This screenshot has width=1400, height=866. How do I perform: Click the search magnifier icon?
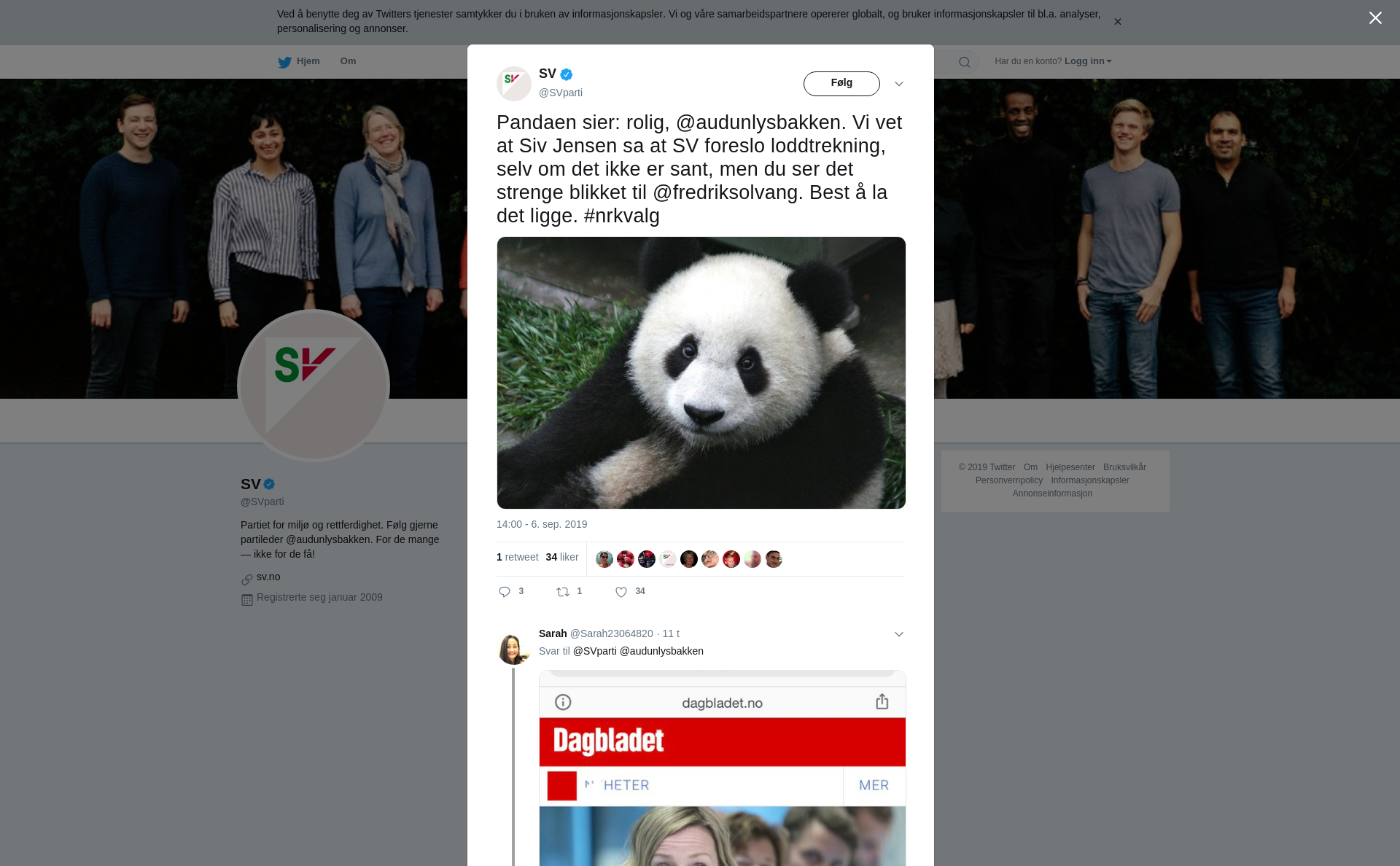click(964, 62)
